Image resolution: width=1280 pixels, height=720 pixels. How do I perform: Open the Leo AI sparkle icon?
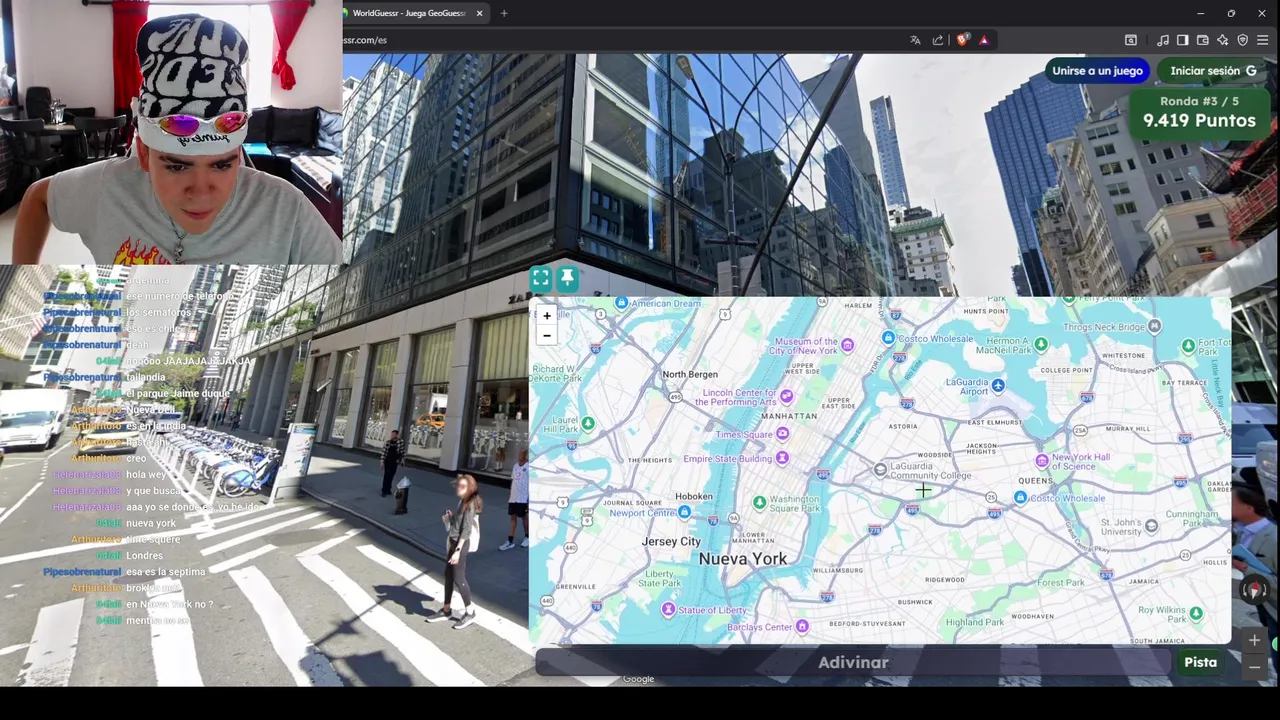[1223, 40]
